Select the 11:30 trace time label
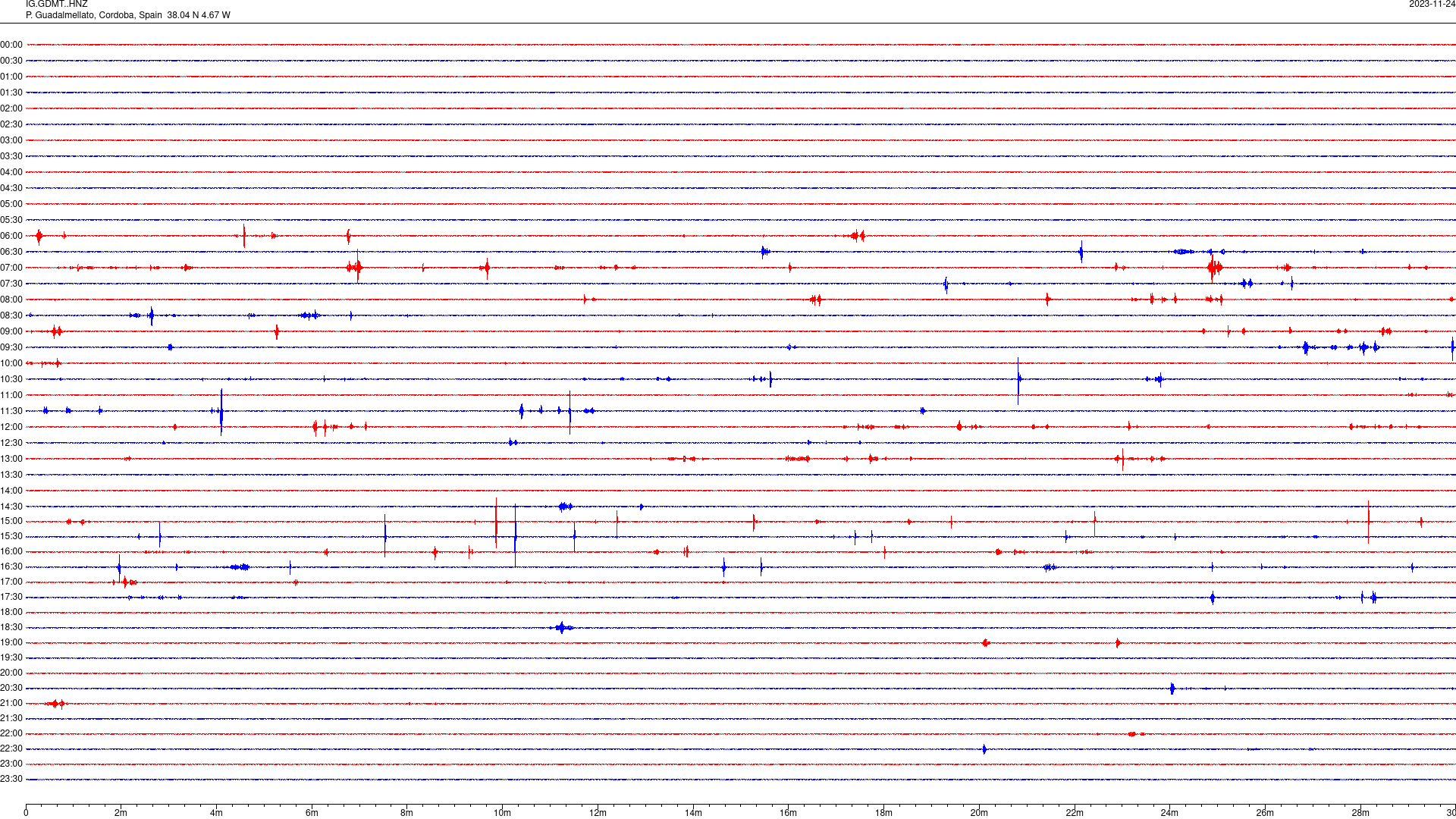 pyautogui.click(x=11, y=412)
